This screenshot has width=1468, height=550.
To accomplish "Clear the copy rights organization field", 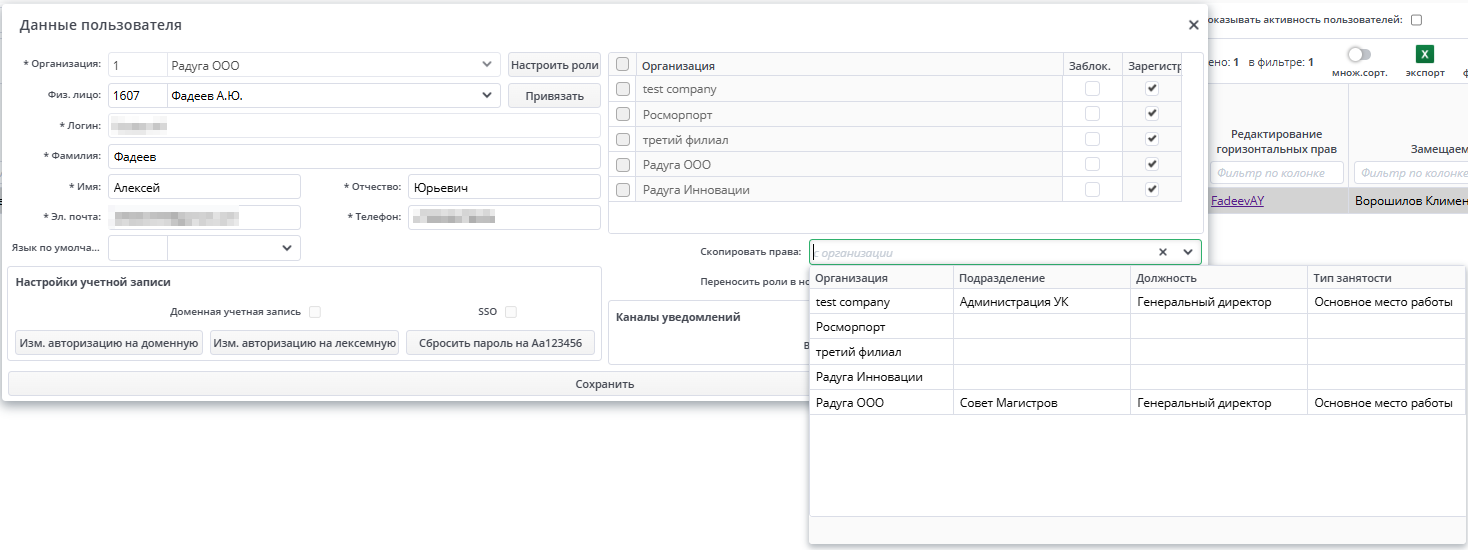I will pos(1163,253).
